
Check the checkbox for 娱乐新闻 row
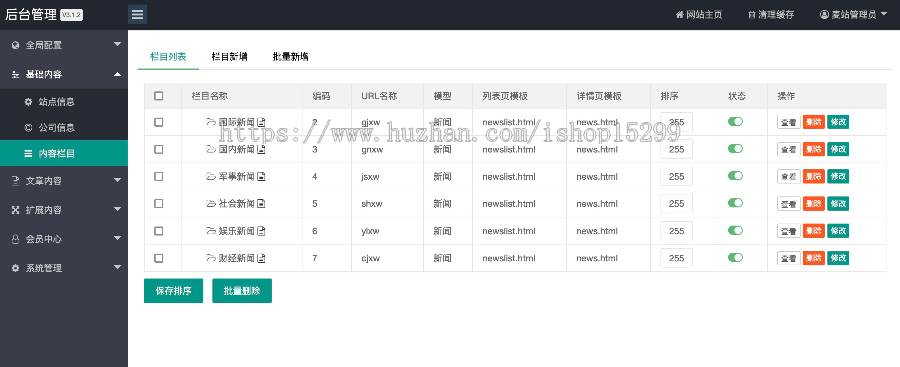159,231
